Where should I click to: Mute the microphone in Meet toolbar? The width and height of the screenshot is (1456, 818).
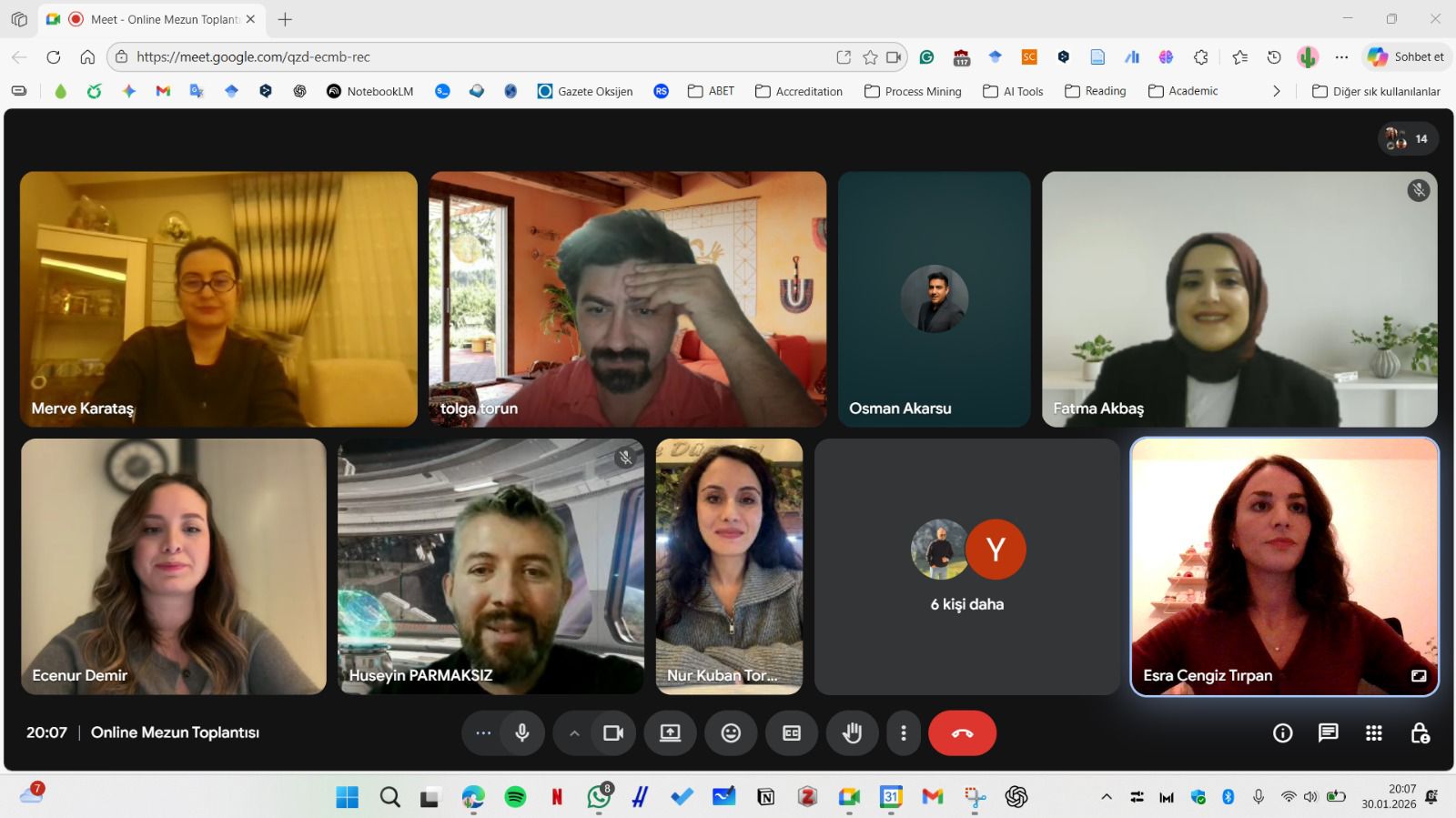pos(522,733)
